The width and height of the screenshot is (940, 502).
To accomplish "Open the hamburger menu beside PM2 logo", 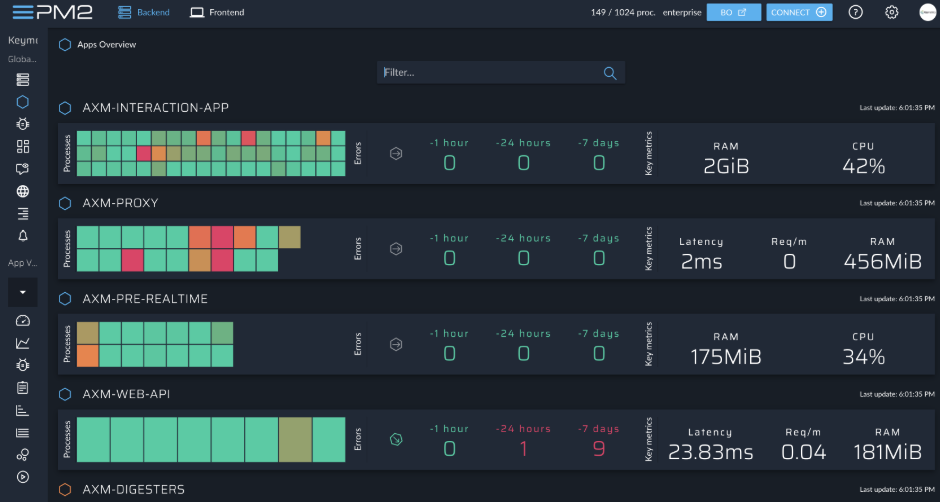I will tap(23, 11).
